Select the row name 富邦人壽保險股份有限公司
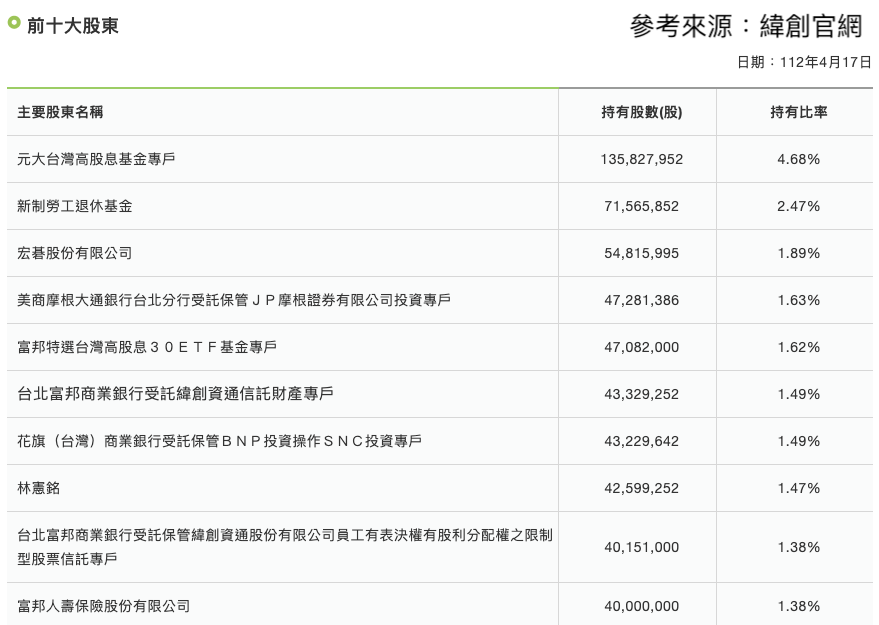Screen dimensions: 879x625 pos(104,607)
